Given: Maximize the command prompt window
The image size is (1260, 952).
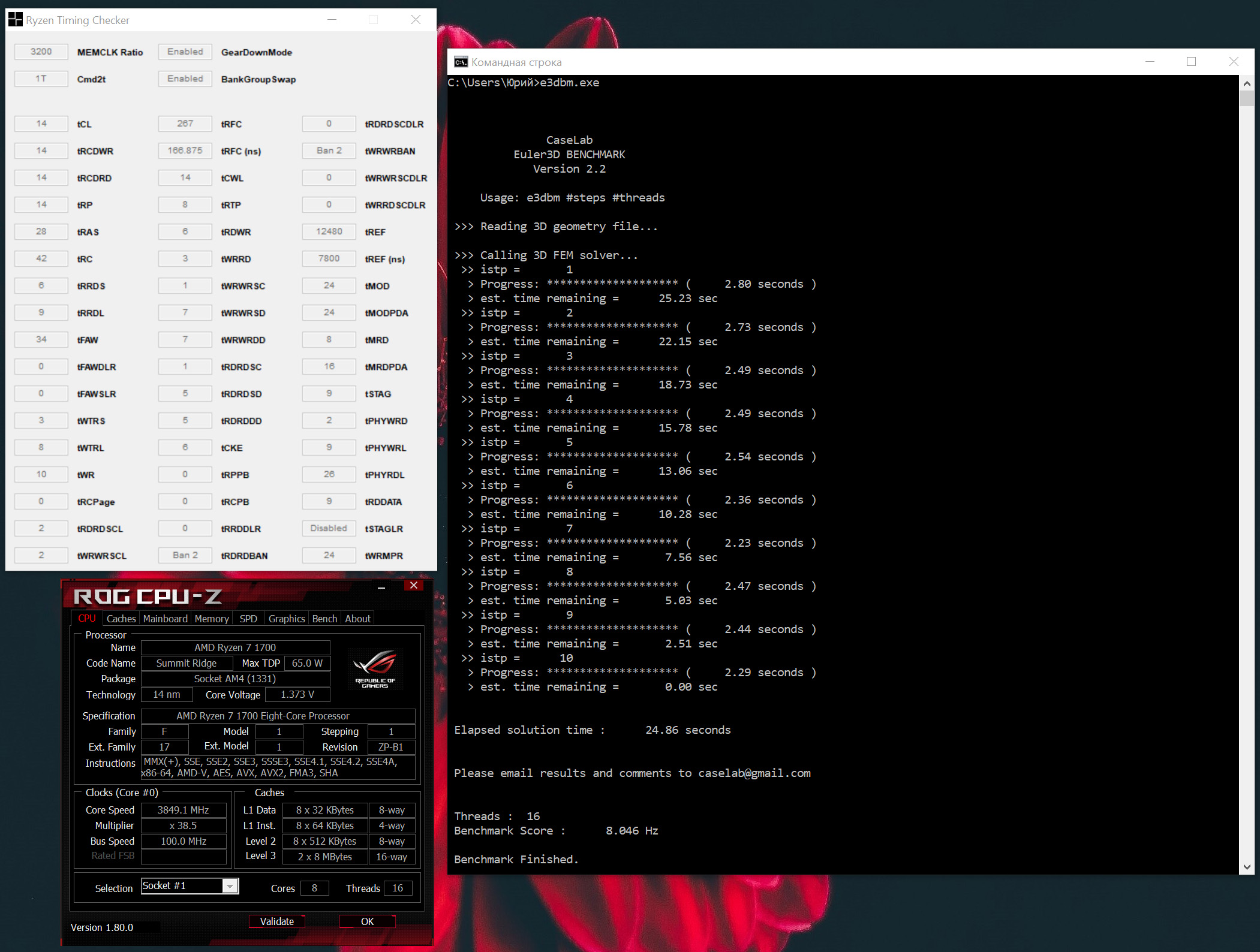Looking at the screenshot, I should pos(1191,62).
